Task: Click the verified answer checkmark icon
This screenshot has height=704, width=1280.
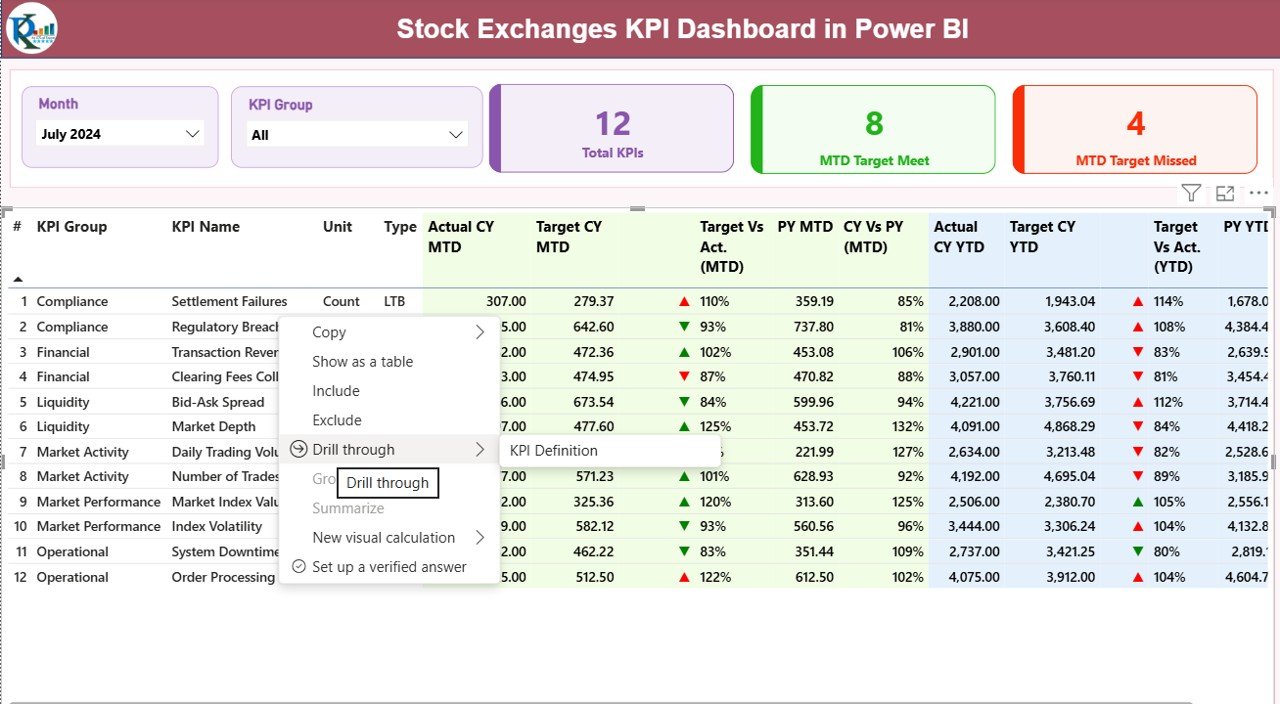Action: tap(297, 566)
